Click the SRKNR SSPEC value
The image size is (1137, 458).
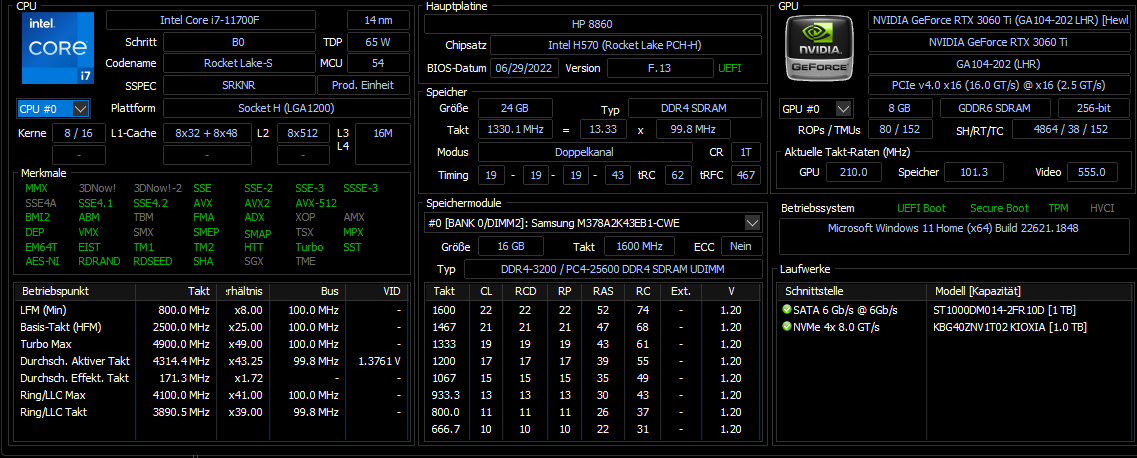238,86
